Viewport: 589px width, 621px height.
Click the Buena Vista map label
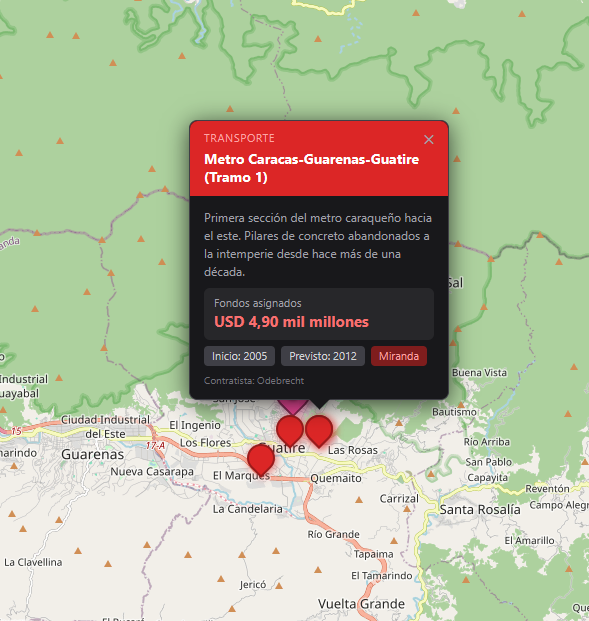pyautogui.click(x=479, y=373)
